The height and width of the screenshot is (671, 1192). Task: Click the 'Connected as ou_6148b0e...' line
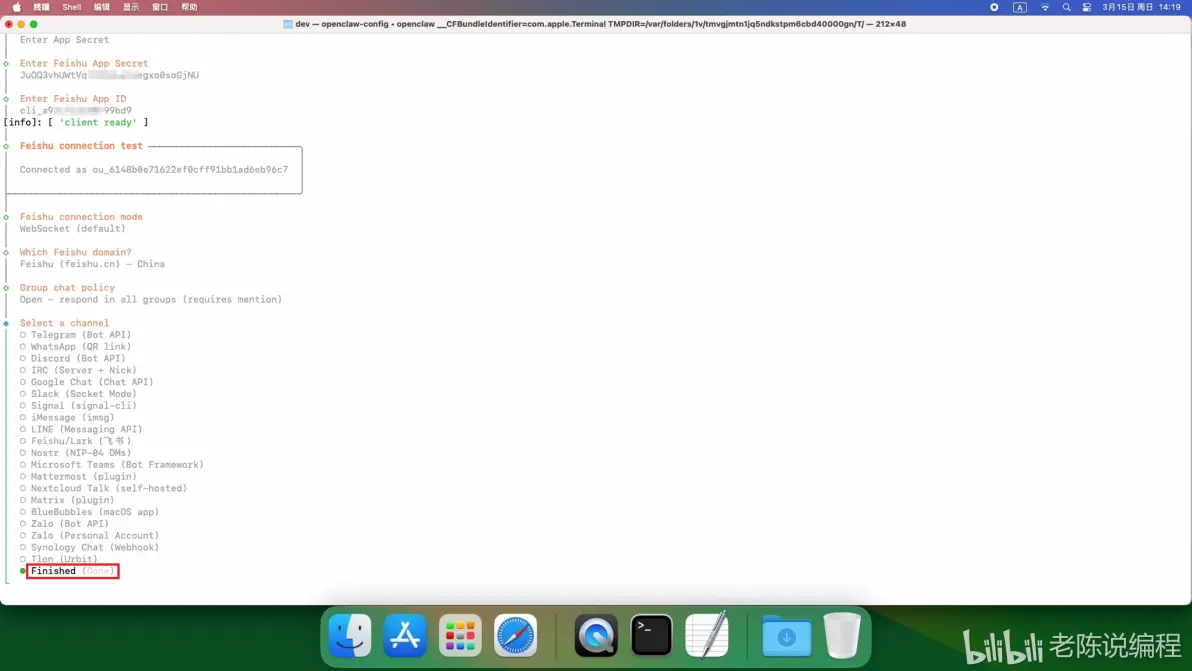click(154, 169)
